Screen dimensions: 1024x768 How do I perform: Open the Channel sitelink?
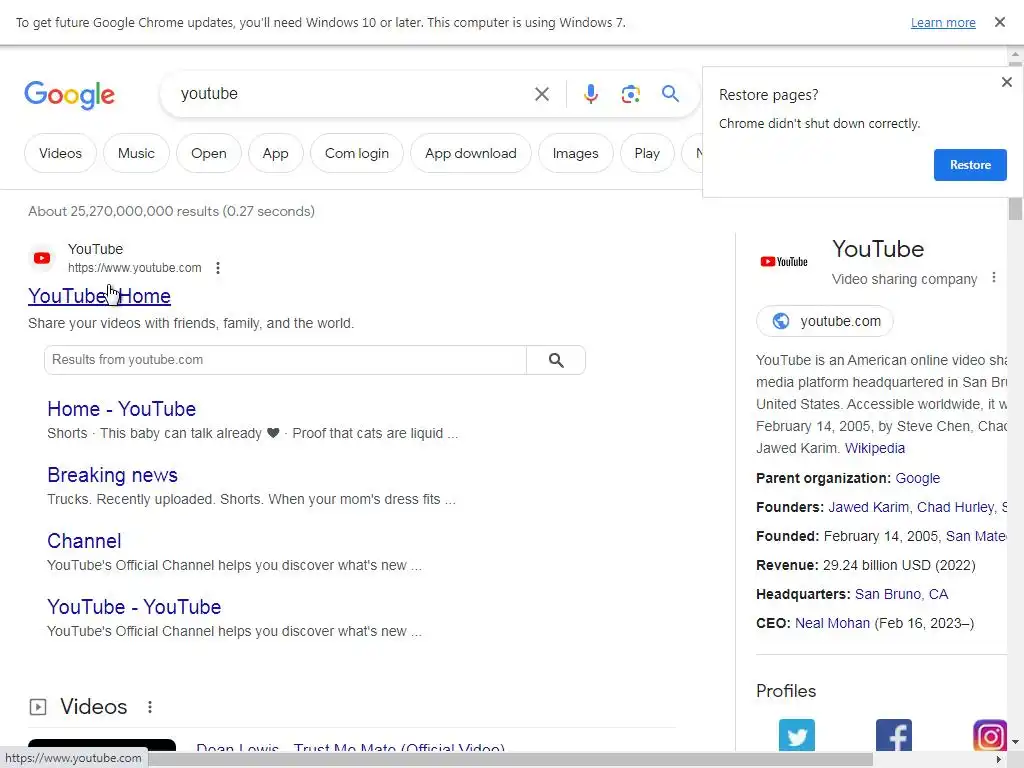point(84,541)
